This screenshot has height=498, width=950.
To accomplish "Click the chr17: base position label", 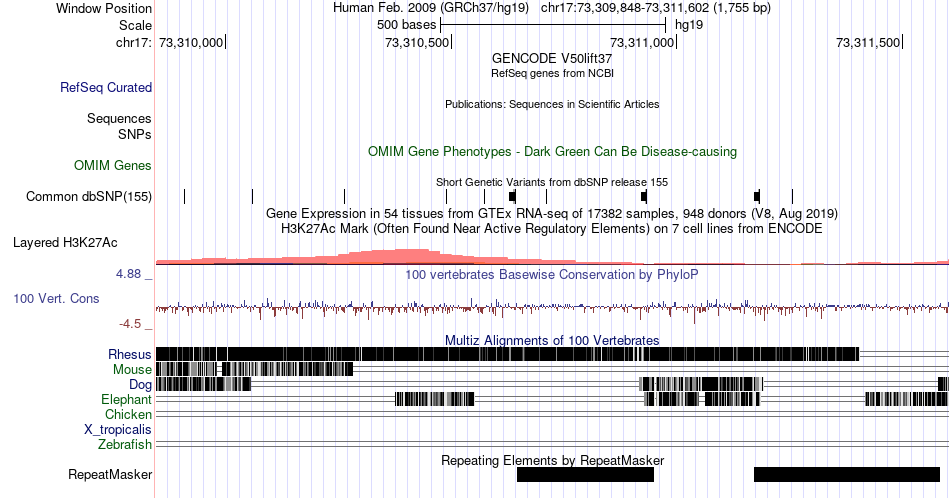I will (x=134, y=42).
